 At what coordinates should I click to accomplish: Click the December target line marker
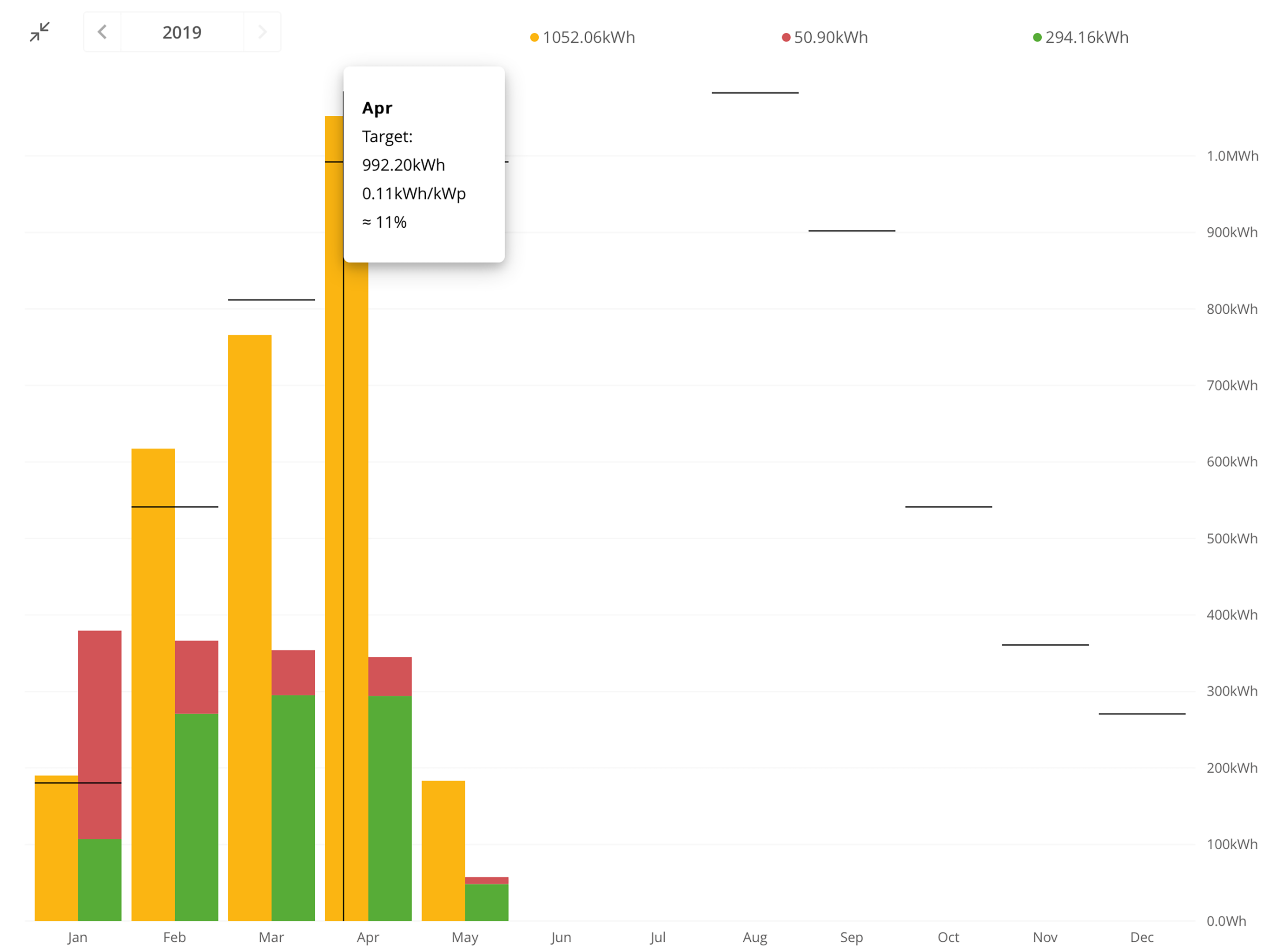(x=1142, y=714)
